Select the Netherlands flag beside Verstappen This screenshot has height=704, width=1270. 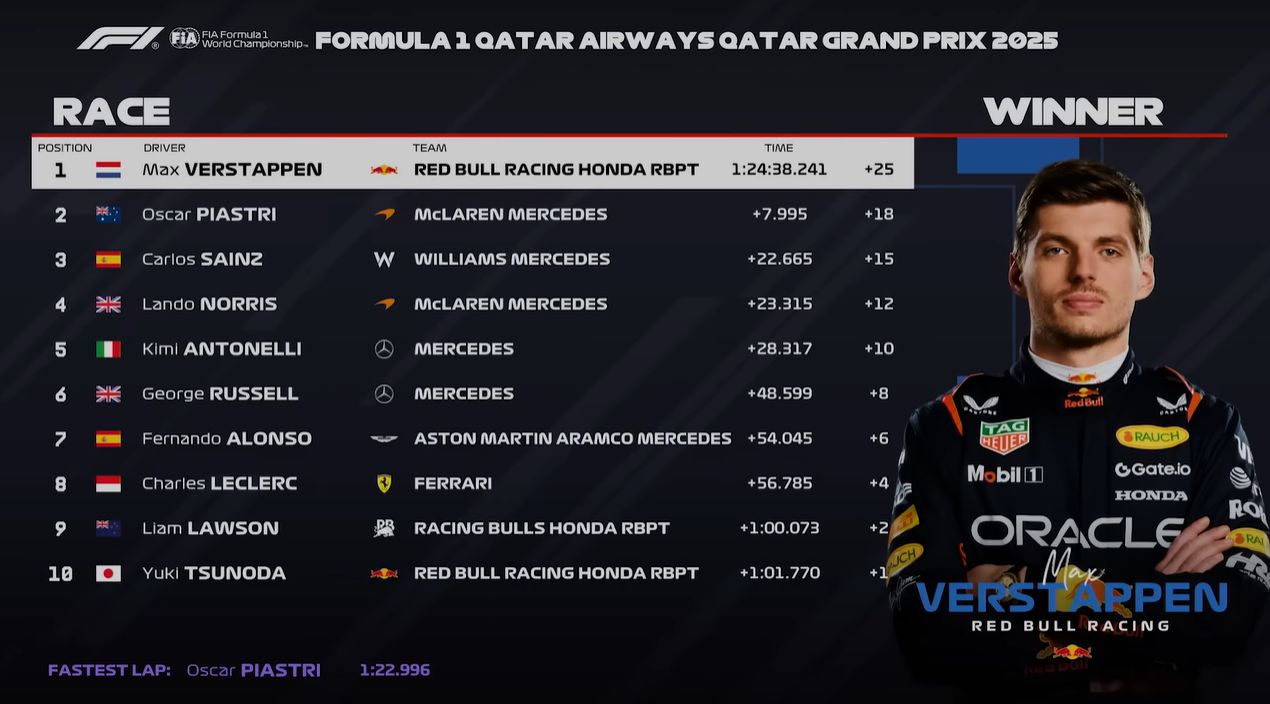pos(108,170)
